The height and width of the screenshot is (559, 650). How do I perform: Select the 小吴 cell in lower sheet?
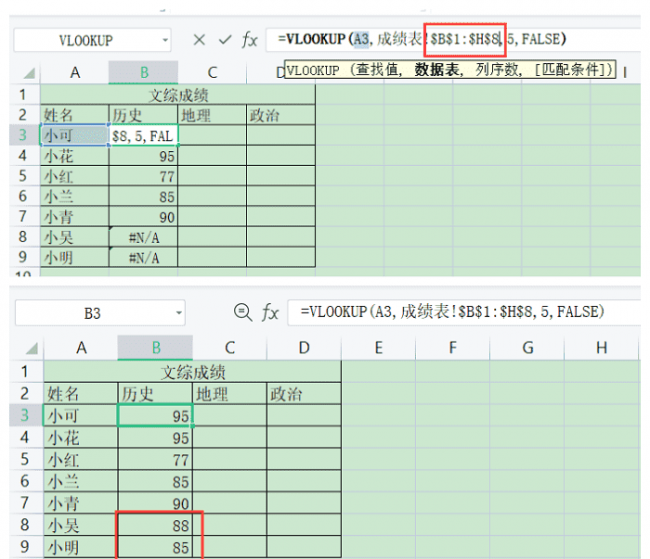[80, 525]
